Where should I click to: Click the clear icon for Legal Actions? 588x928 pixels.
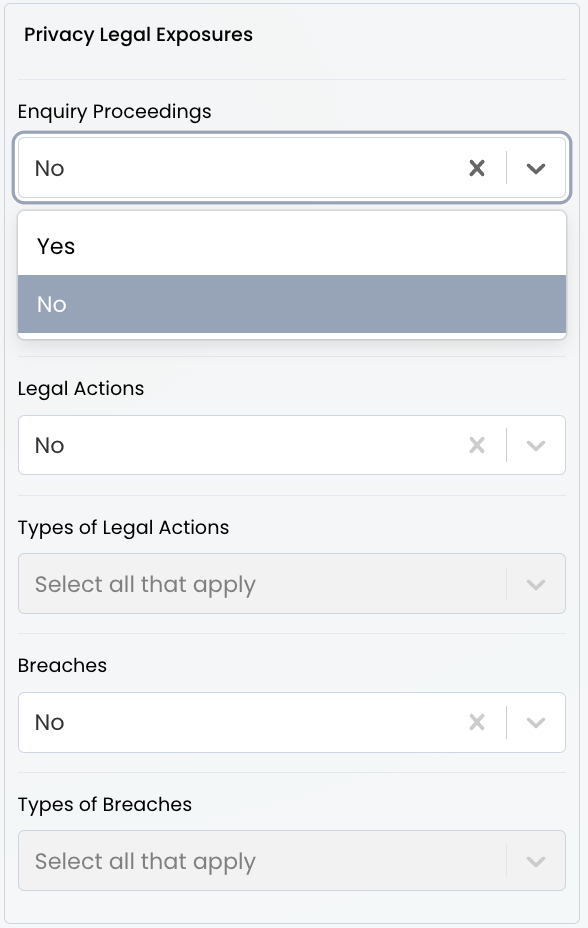pos(477,445)
